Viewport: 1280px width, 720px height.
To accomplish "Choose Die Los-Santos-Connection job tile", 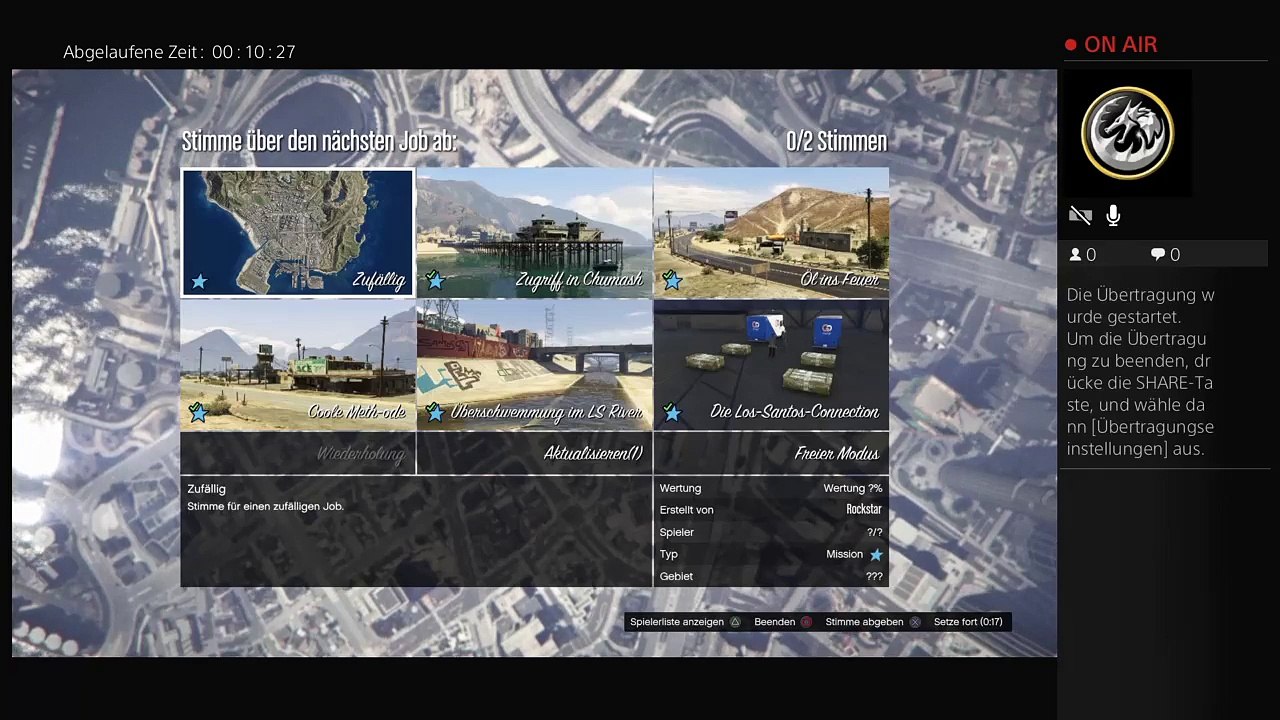I will pyautogui.click(x=771, y=365).
